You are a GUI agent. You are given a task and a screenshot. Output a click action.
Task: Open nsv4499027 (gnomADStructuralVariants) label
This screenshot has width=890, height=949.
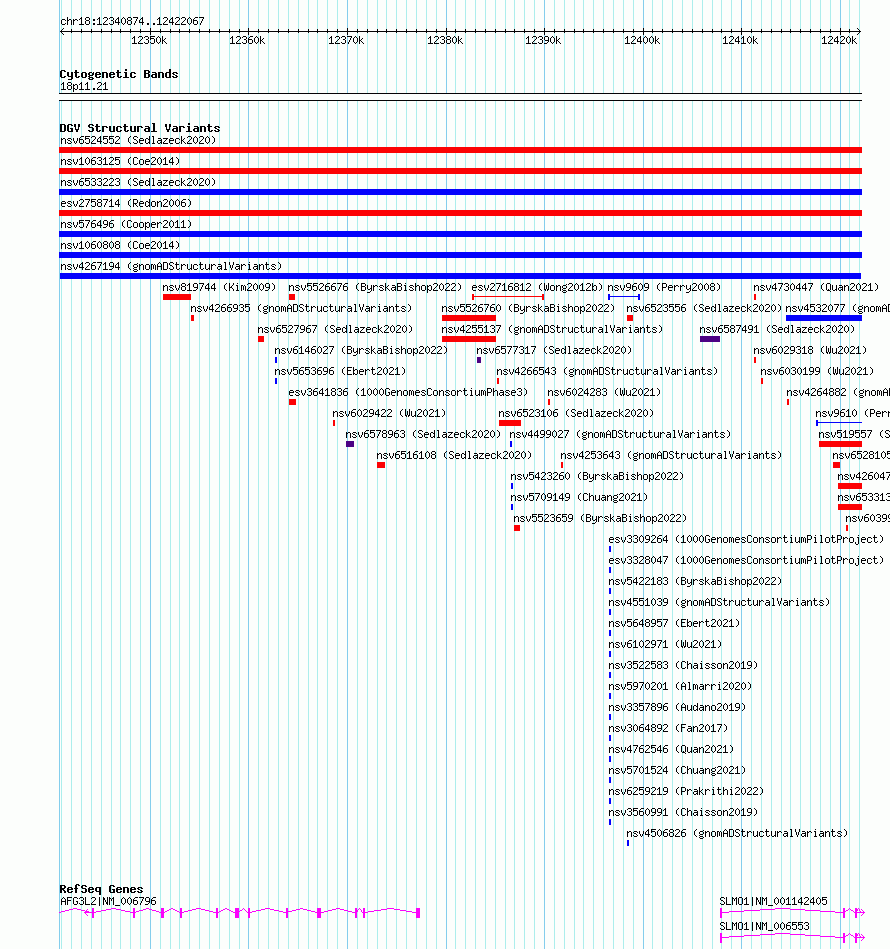[x=620, y=435]
